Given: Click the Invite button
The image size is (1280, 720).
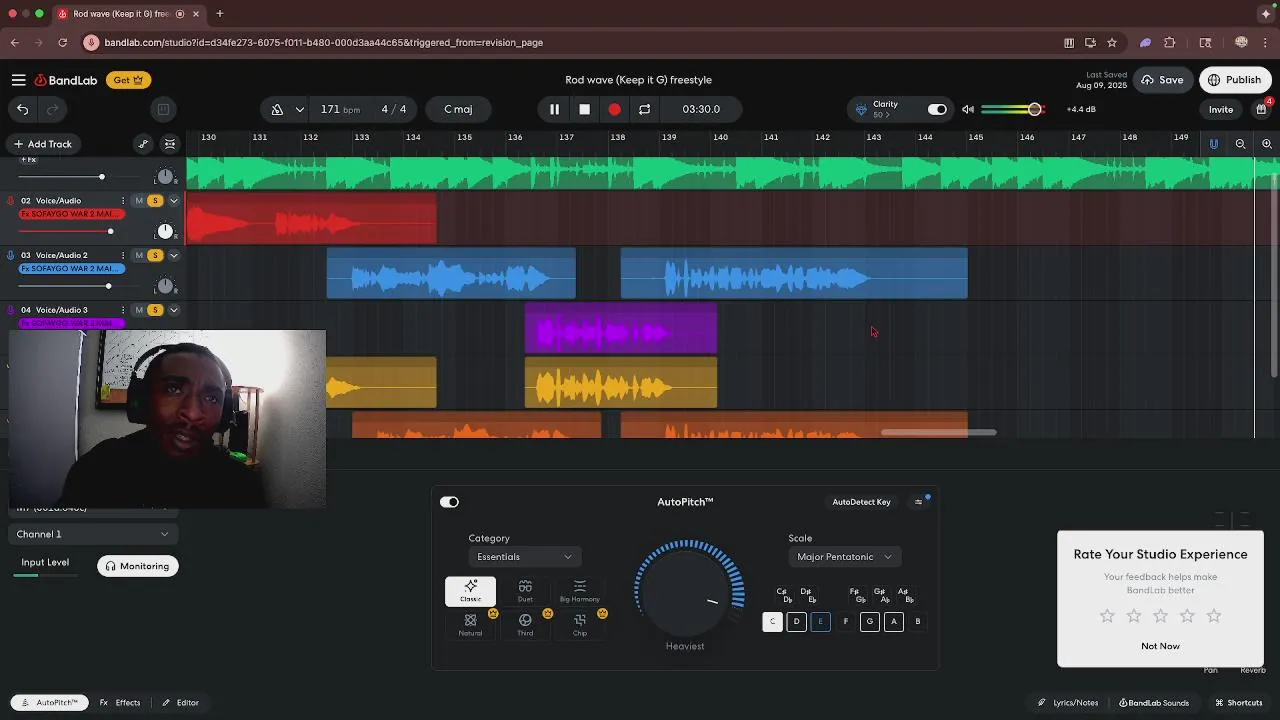Looking at the screenshot, I should (1221, 109).
